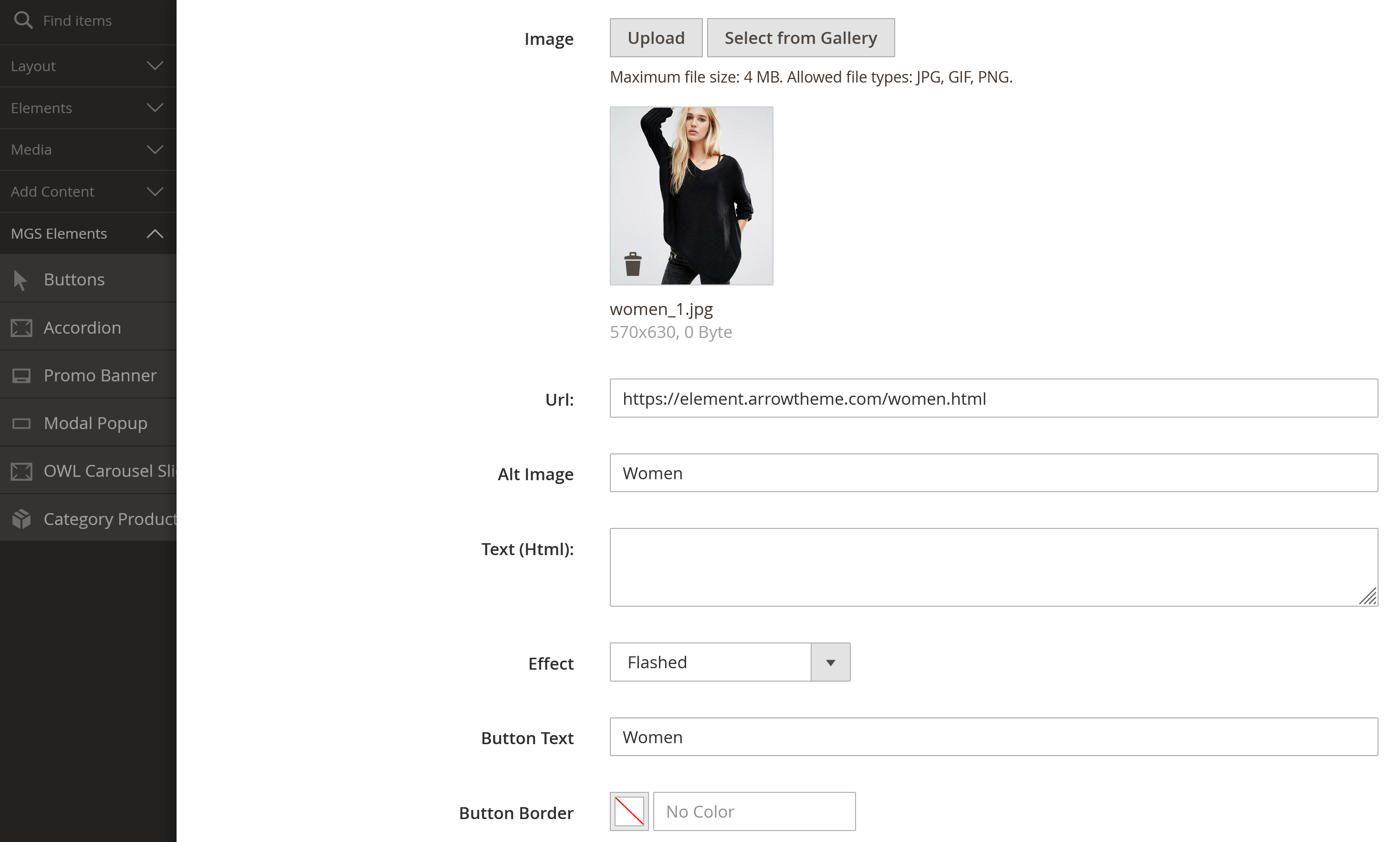The height and width of the screenshot is (842, 1400).
Task: Select the Promo Banner icon
Action: (21, 376)
